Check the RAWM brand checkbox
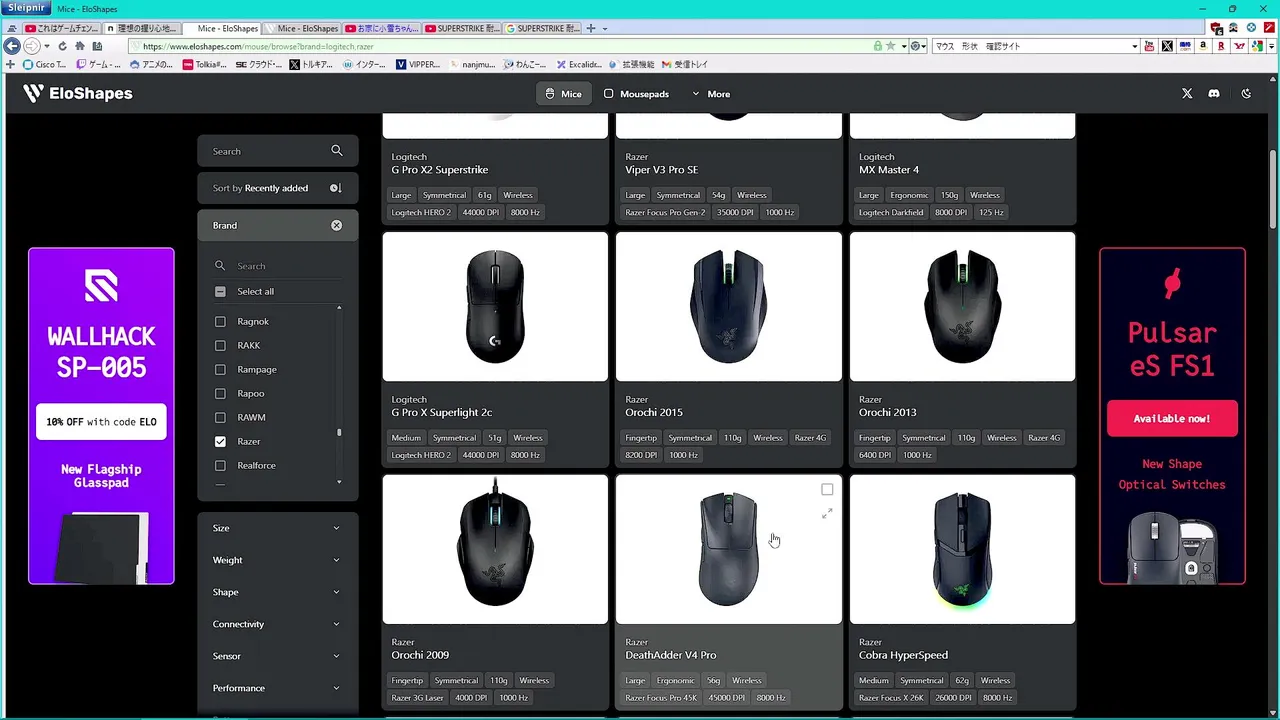This screenshot has width=1280, height=720. (221, 417)
